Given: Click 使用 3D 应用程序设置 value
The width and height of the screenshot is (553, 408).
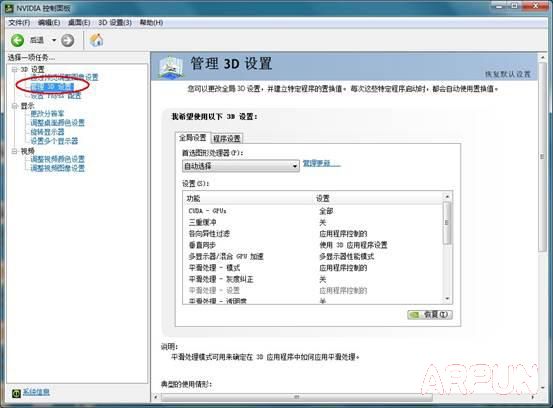Looking at the screenshot, I should tap(353, 245).
